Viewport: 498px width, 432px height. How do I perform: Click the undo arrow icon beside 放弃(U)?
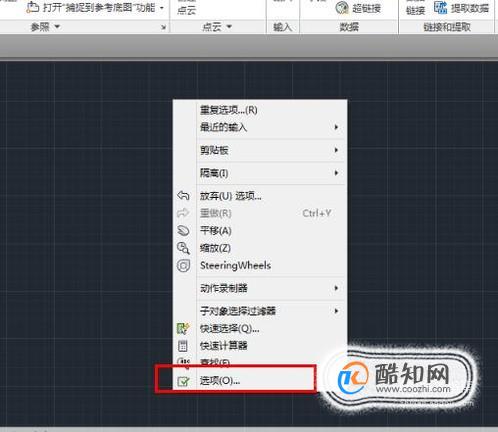coord(183,196)
